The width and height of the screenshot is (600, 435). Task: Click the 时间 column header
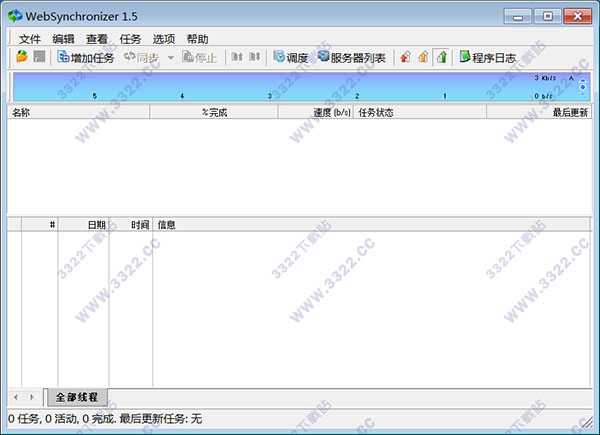(x=131, y=225)
